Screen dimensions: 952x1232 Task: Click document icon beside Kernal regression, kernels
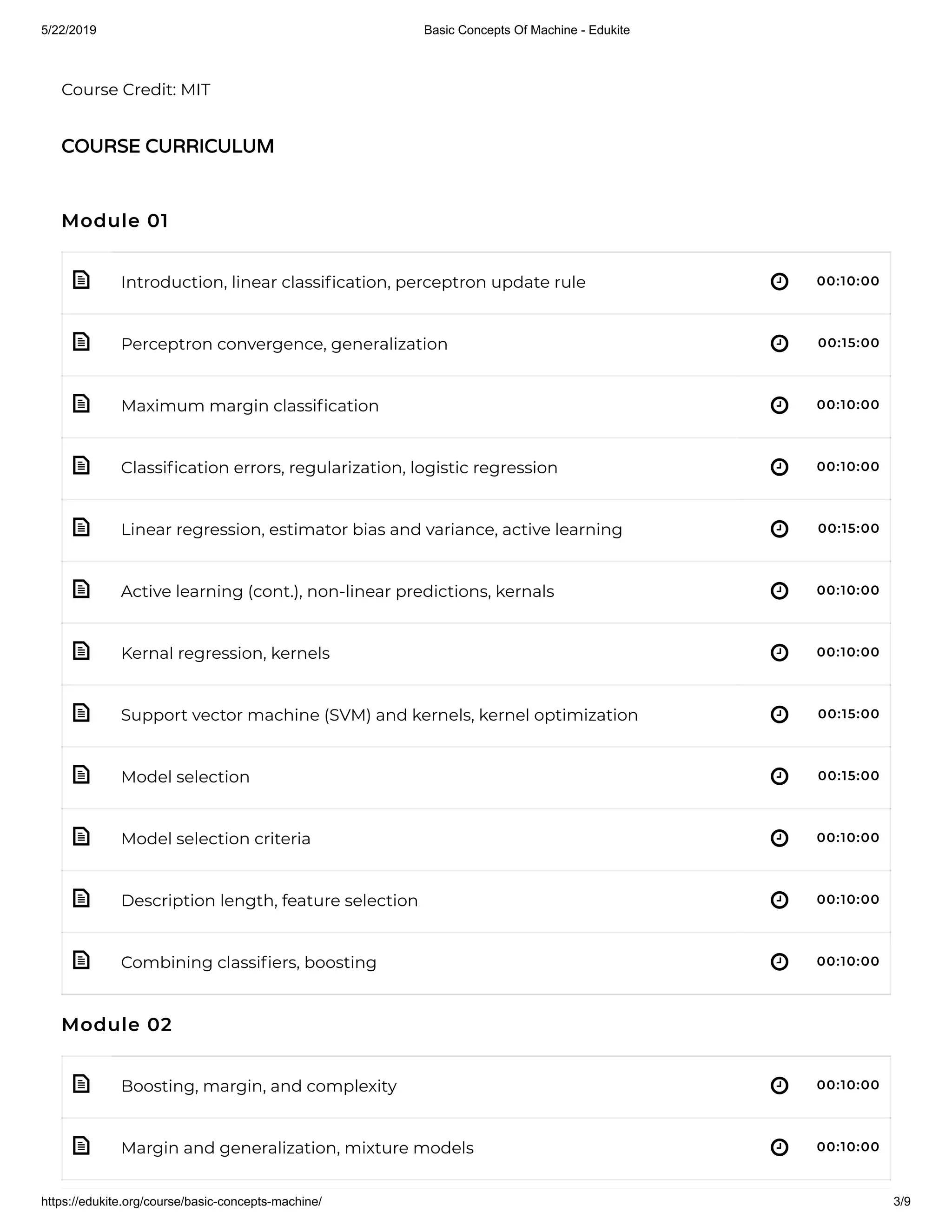pyautogui.click(x=81, y=651)
